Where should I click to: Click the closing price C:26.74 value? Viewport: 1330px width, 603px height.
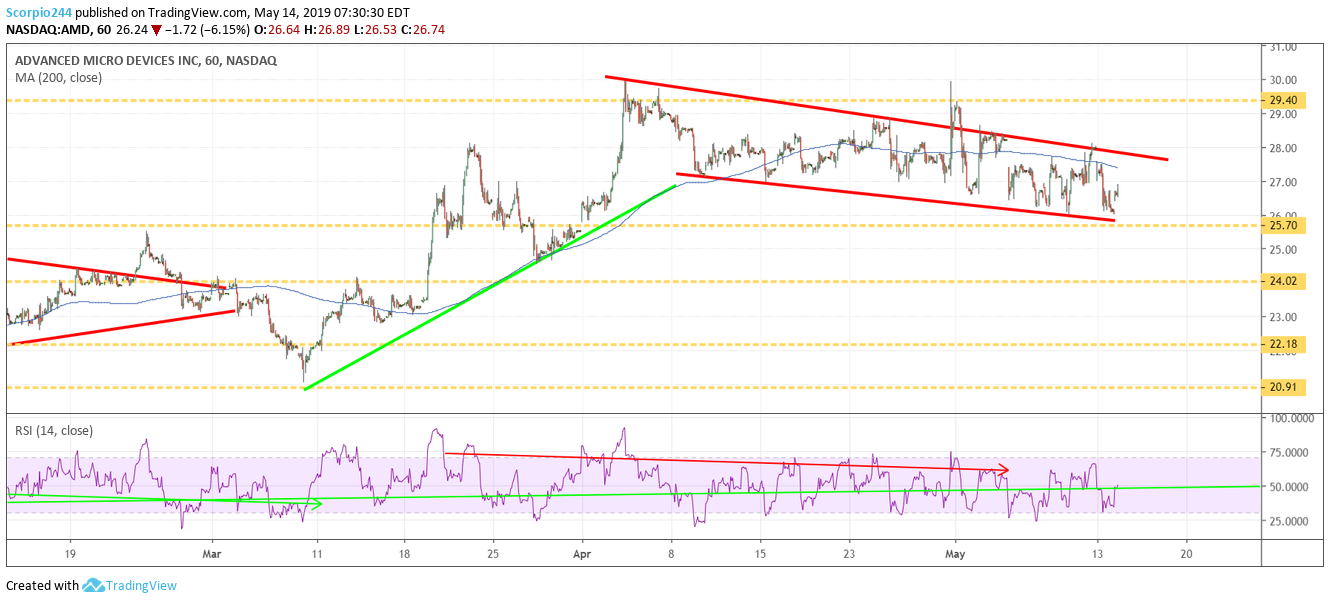click(x=422, y=30)
